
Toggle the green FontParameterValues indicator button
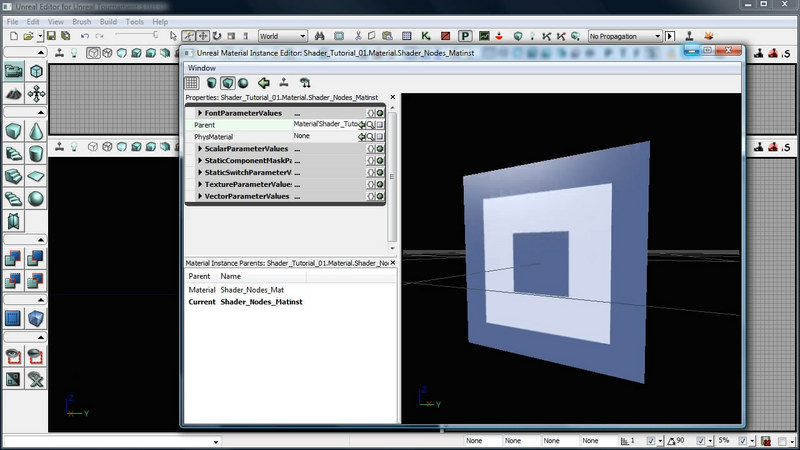coord(380,113)
